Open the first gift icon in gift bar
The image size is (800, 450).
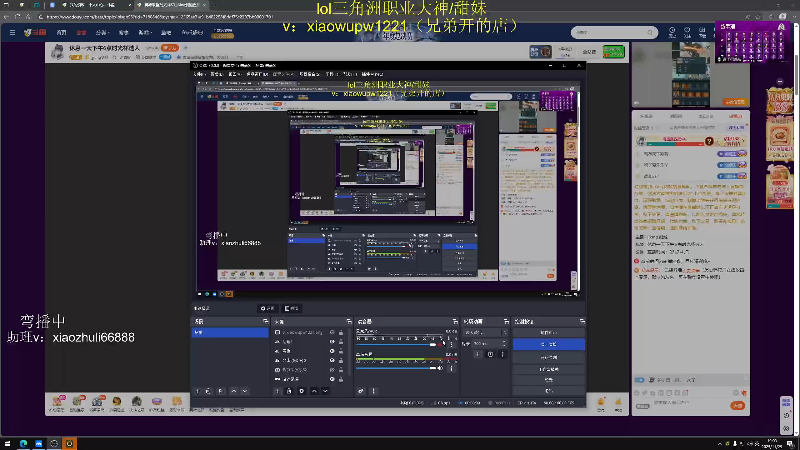coord(57,403)
